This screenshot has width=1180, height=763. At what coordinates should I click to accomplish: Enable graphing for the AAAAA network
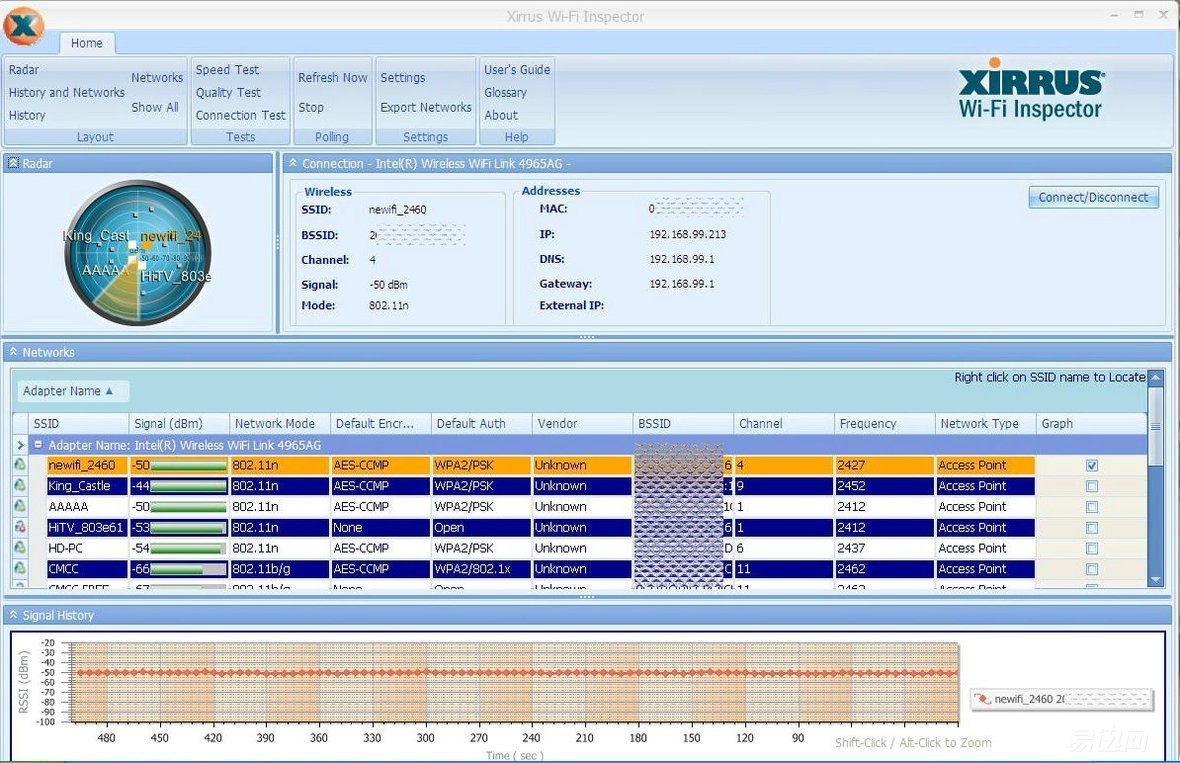click(1092, 507)
